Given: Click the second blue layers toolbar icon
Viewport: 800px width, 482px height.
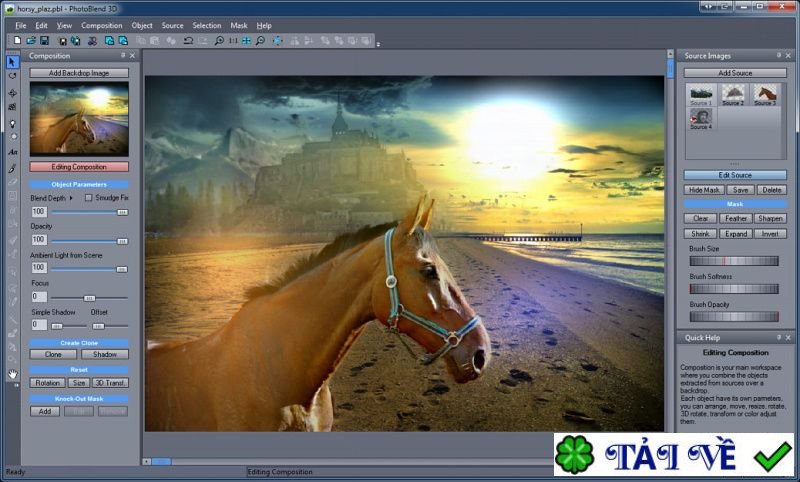Looking at the screenshot, I should 123,40.
